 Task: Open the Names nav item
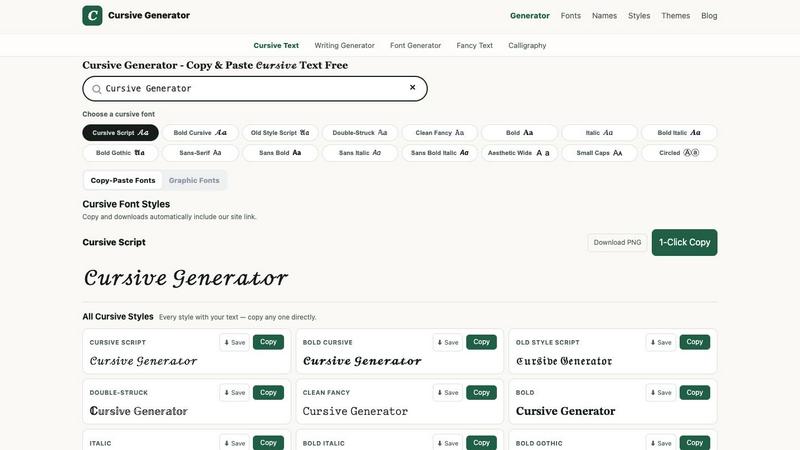[604, 16]
